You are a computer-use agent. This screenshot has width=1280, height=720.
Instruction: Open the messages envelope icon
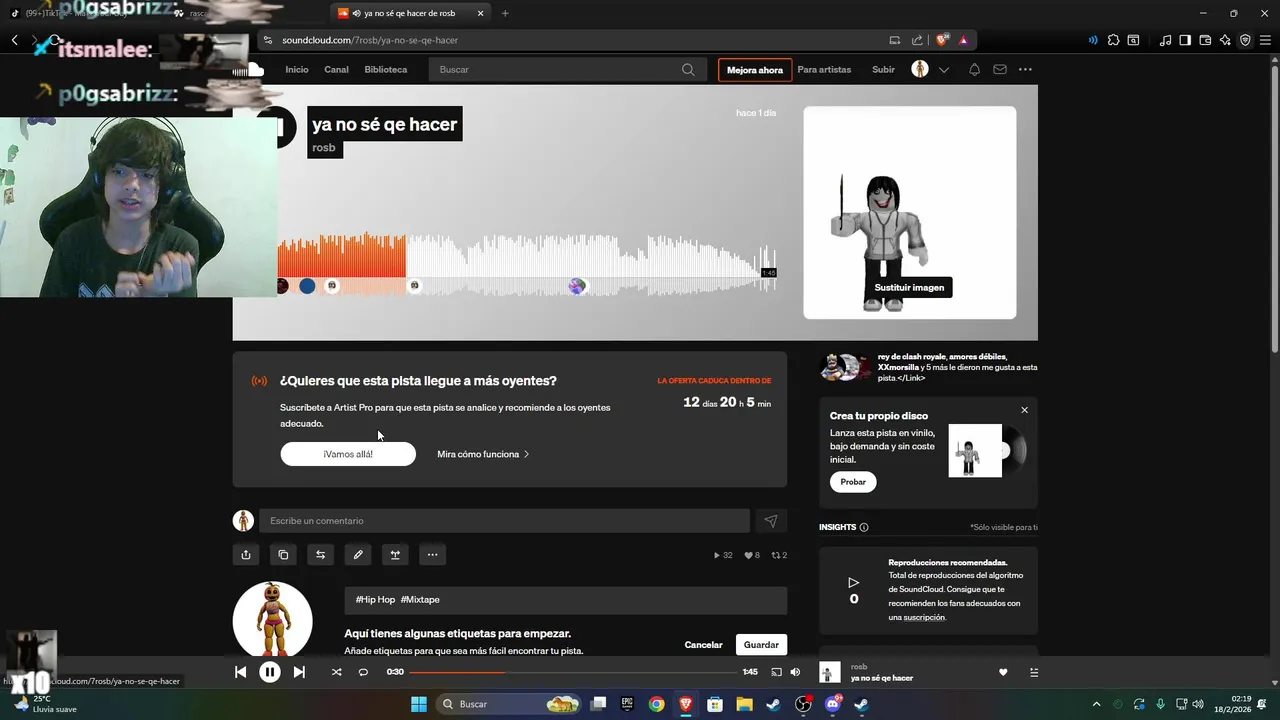[1000, 69]
